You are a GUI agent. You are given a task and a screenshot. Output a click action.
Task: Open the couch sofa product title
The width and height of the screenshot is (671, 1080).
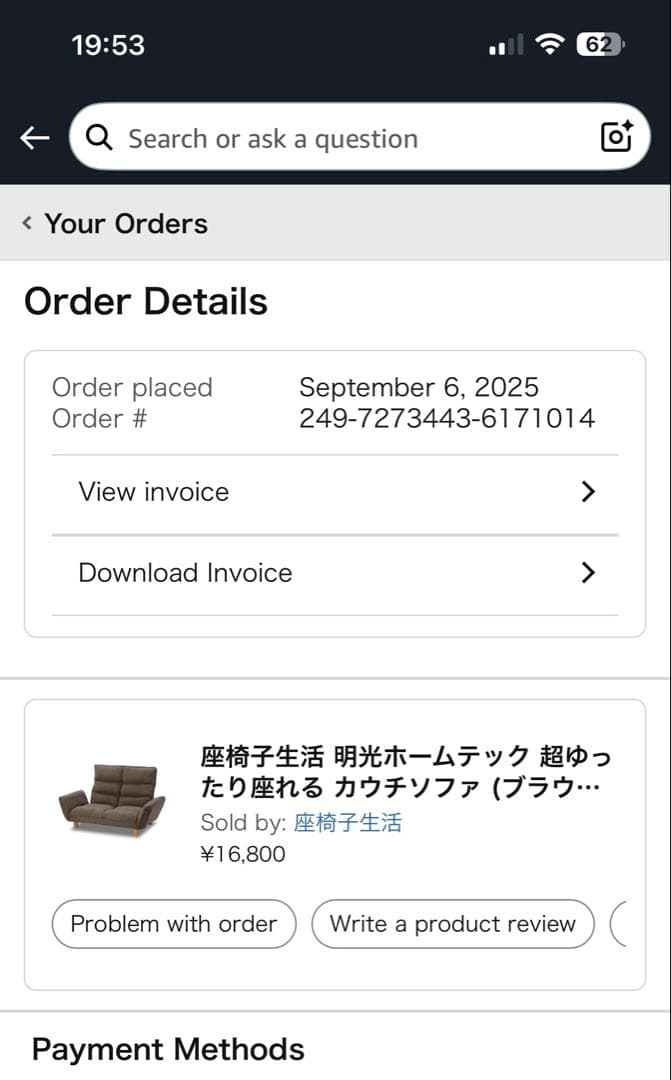pos(405,771)
